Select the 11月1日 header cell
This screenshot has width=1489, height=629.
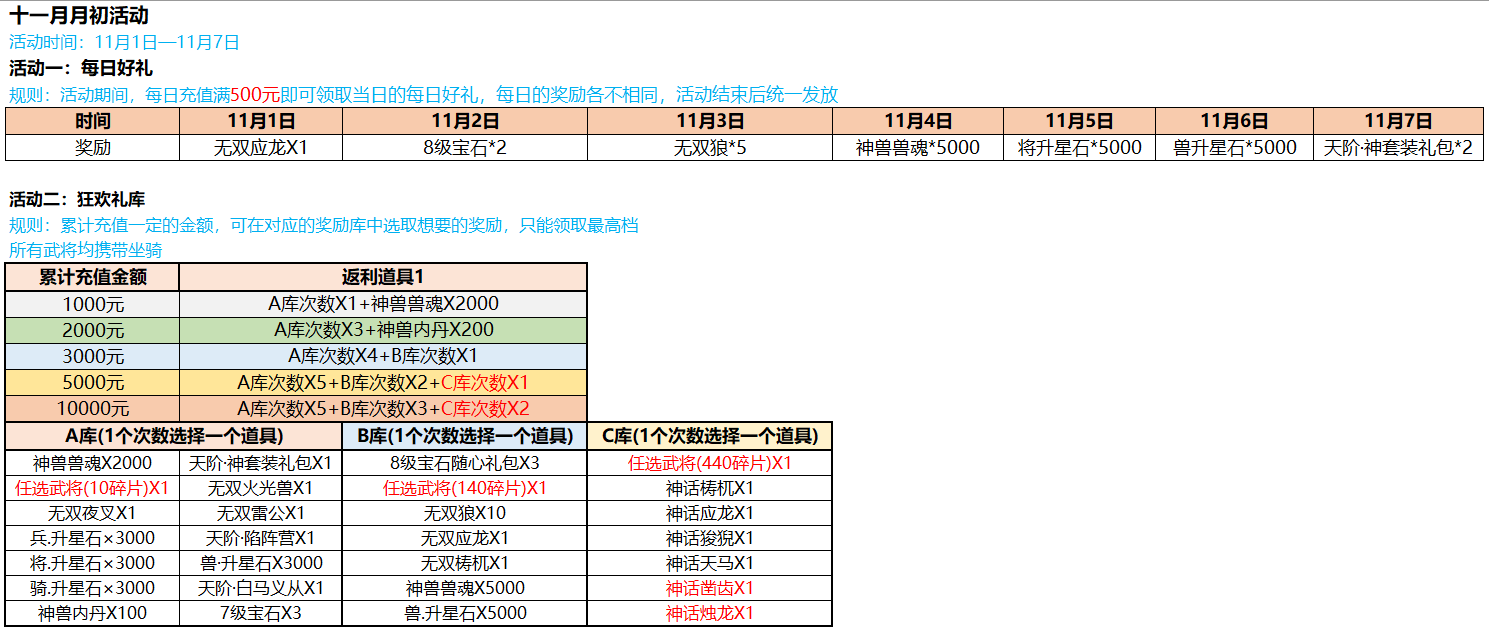coord(261,121)
